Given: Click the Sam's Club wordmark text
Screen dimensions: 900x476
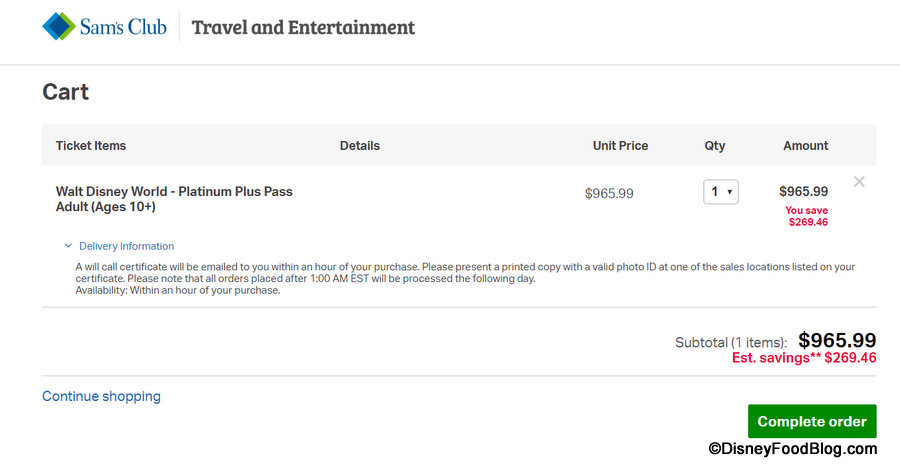Looking at the screenshot, I should point(124,27).
